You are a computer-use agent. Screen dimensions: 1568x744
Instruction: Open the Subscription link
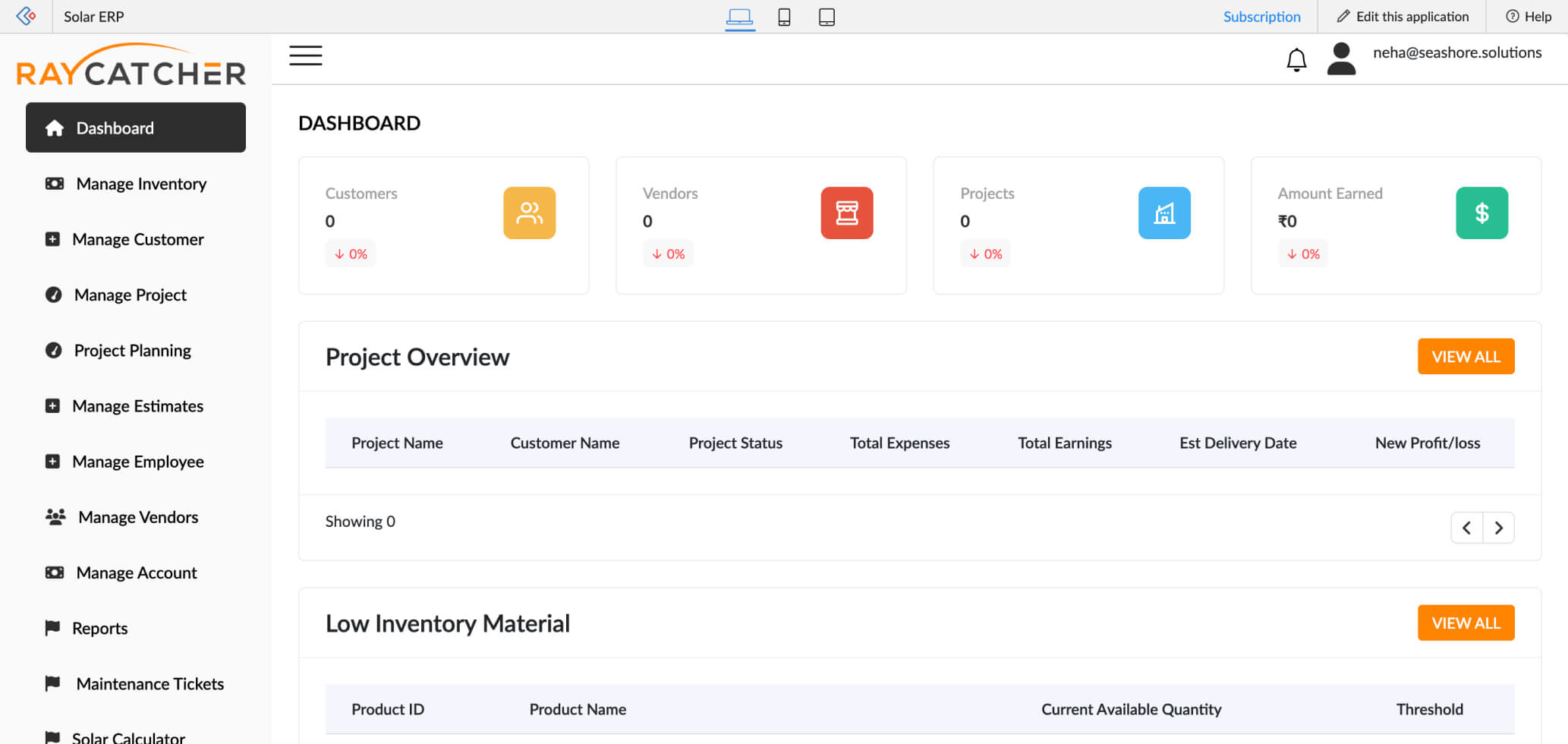coord(1261,16)
